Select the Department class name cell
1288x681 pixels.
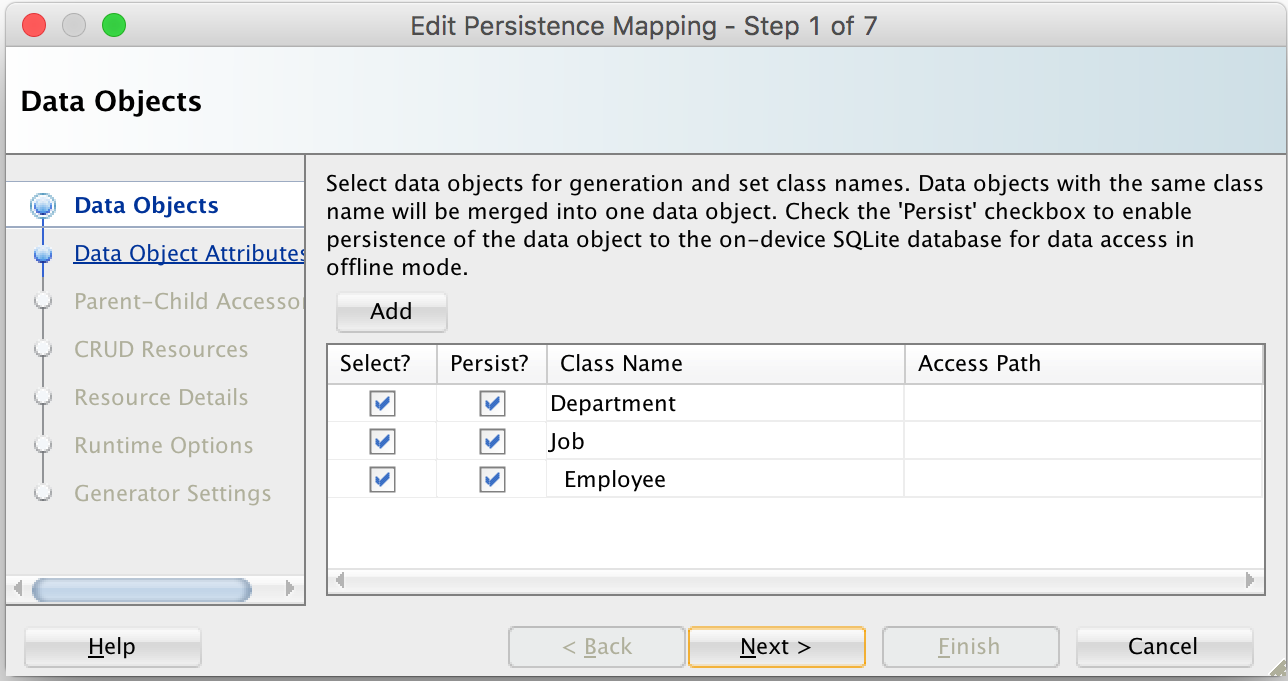tap(613, 404)
